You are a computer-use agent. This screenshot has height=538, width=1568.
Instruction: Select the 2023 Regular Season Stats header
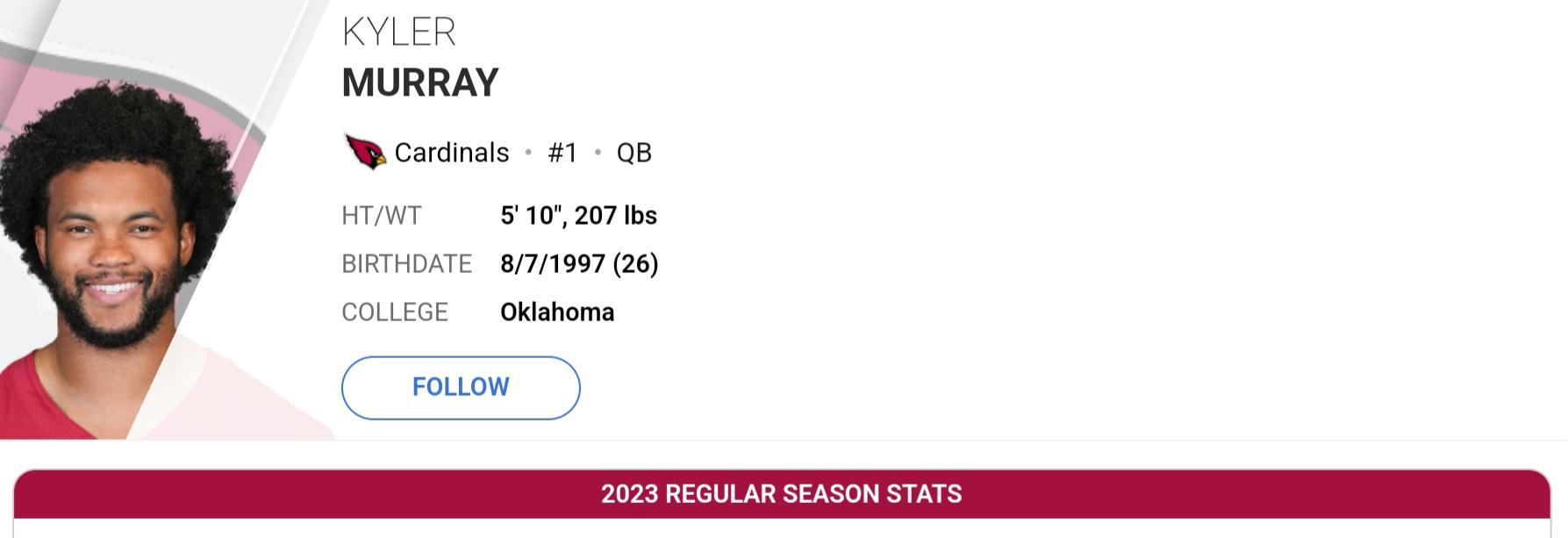[782, 494]
